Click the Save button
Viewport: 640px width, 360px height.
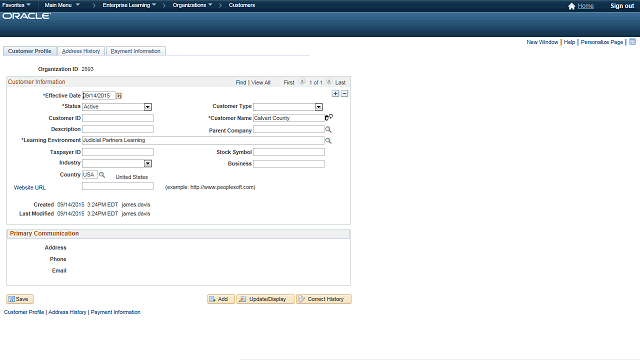(x=20, y=299)
